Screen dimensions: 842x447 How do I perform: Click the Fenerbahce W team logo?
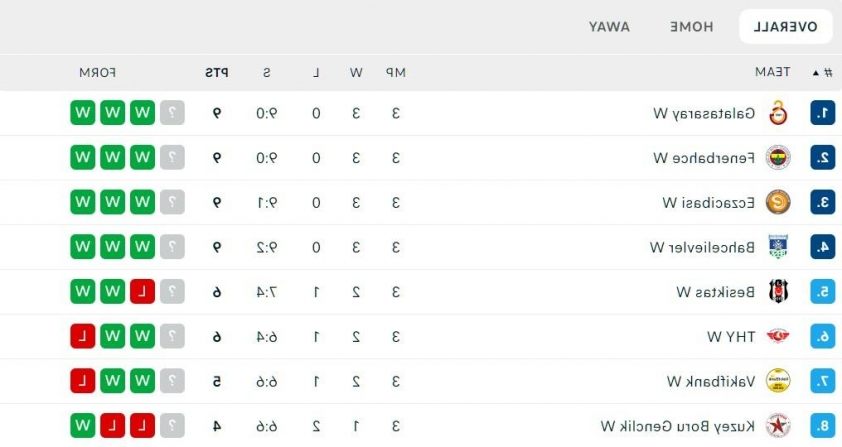778,157
